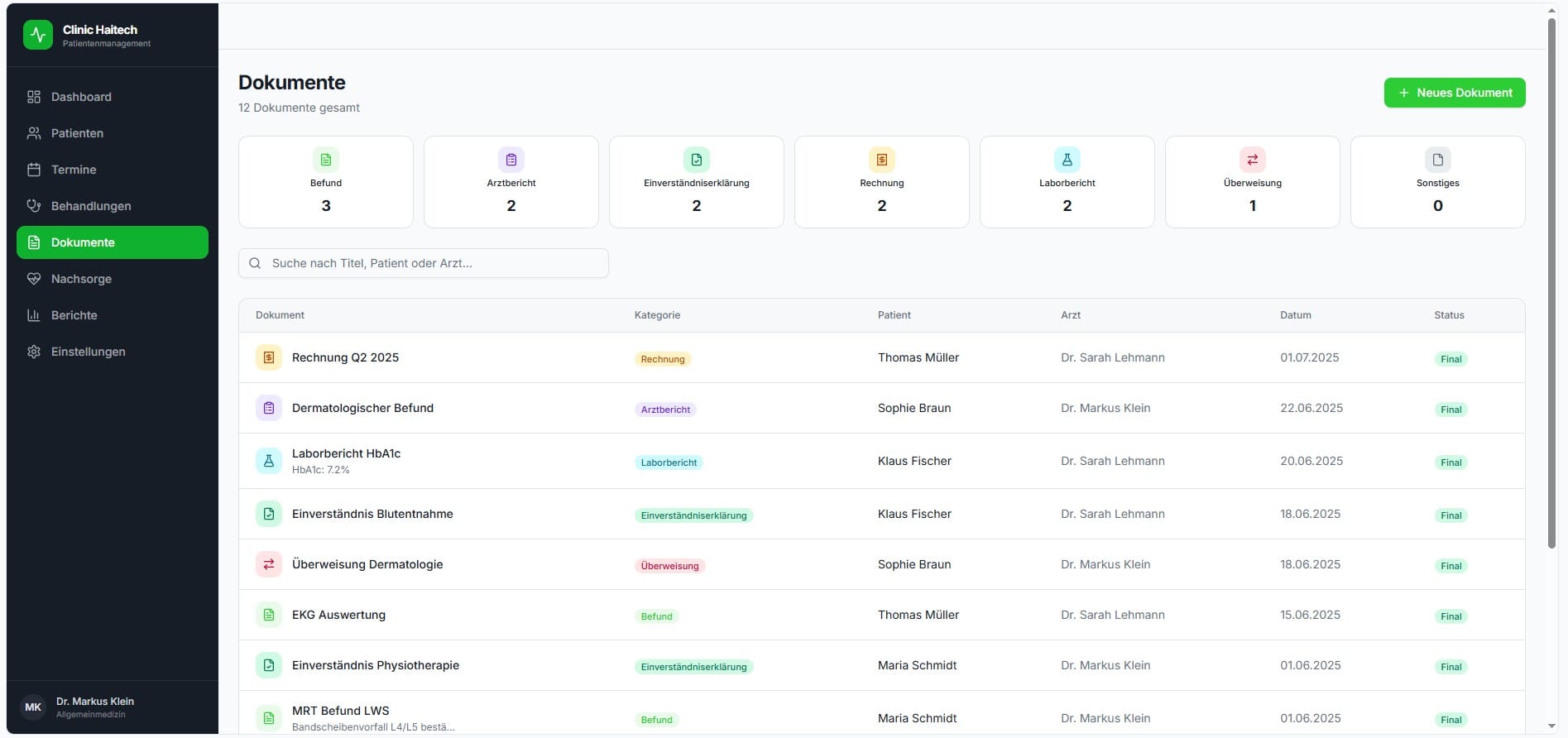Click the Befund category card icon

coord(326,160)
